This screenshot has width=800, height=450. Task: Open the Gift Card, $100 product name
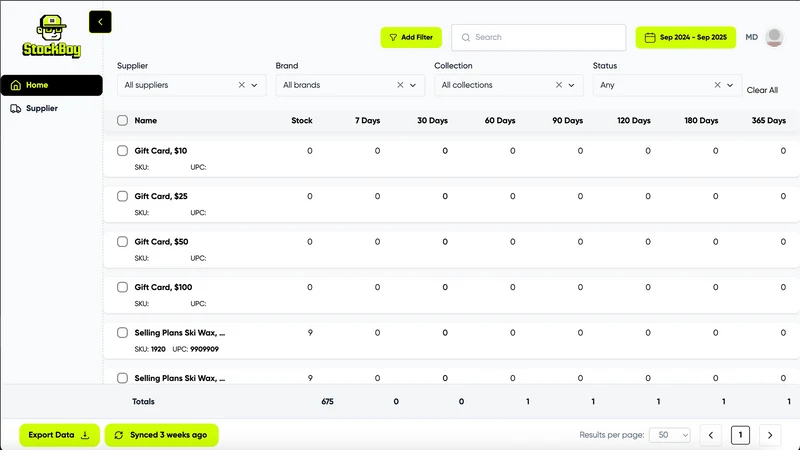[x=163, y=287]
